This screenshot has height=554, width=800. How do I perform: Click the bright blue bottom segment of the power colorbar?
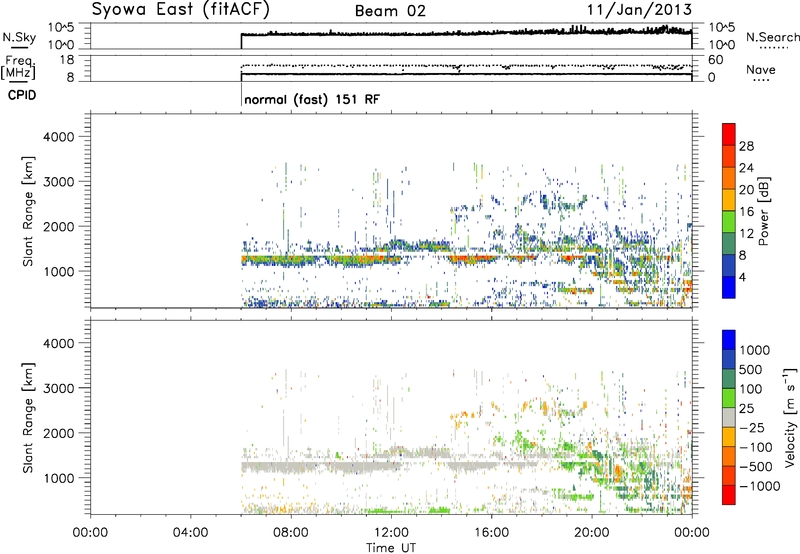(x=729, y=287)
